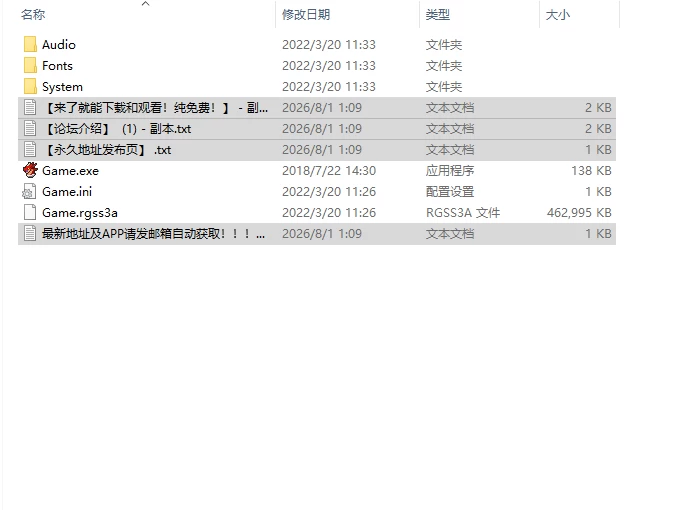Click the icon of 最新地址及APP请发邮箱自动获取 file
Screen dimensions: 691x510
click(30, 234)
